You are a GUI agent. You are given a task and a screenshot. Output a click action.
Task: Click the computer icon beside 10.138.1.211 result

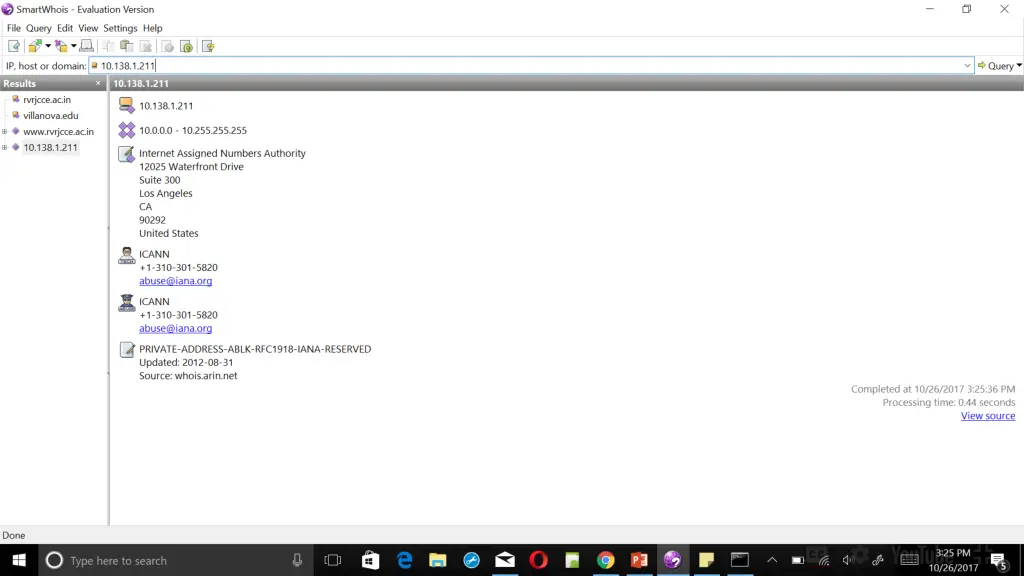pyautogui.click(x=126, y=105)
